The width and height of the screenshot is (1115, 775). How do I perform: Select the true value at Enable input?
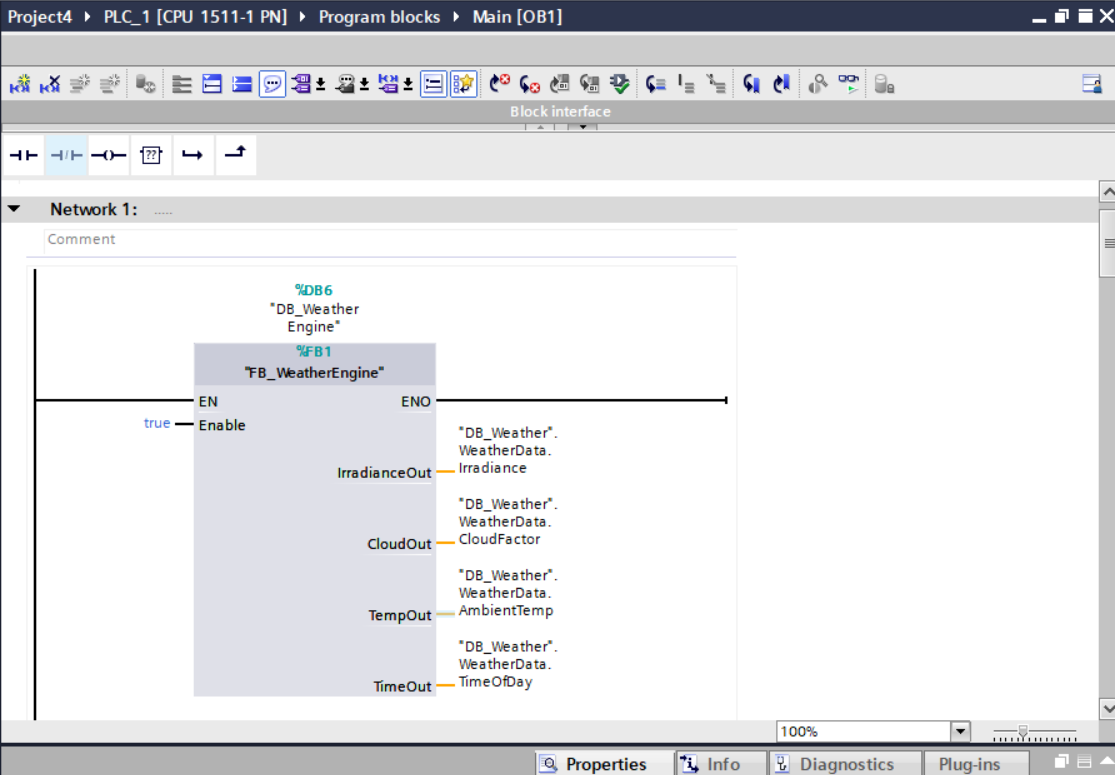(x=156, y=423)
